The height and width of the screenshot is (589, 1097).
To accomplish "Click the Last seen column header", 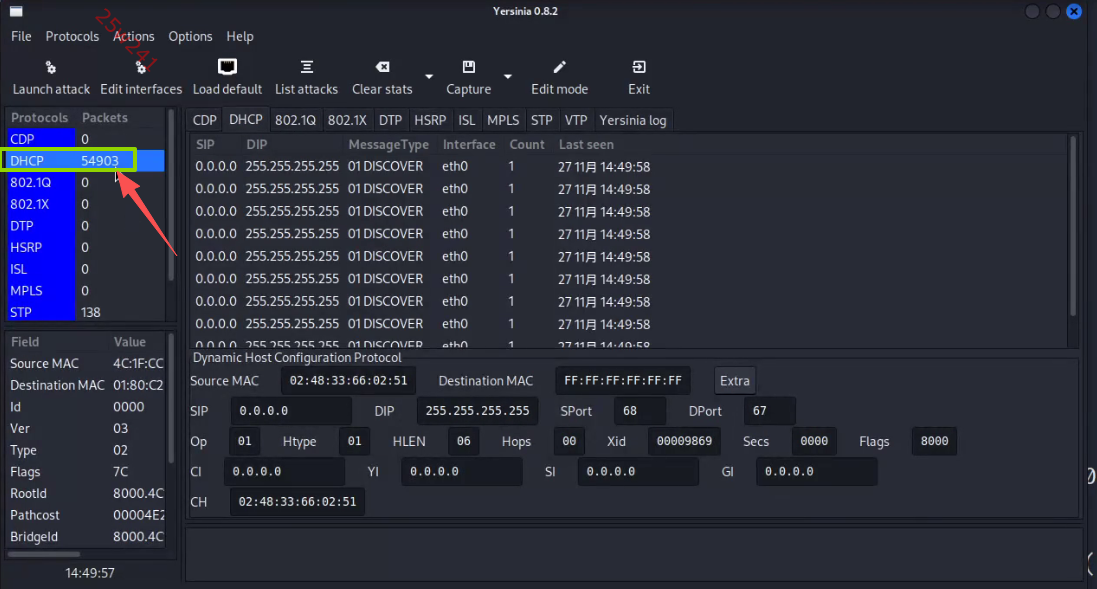I will [586, 145].
